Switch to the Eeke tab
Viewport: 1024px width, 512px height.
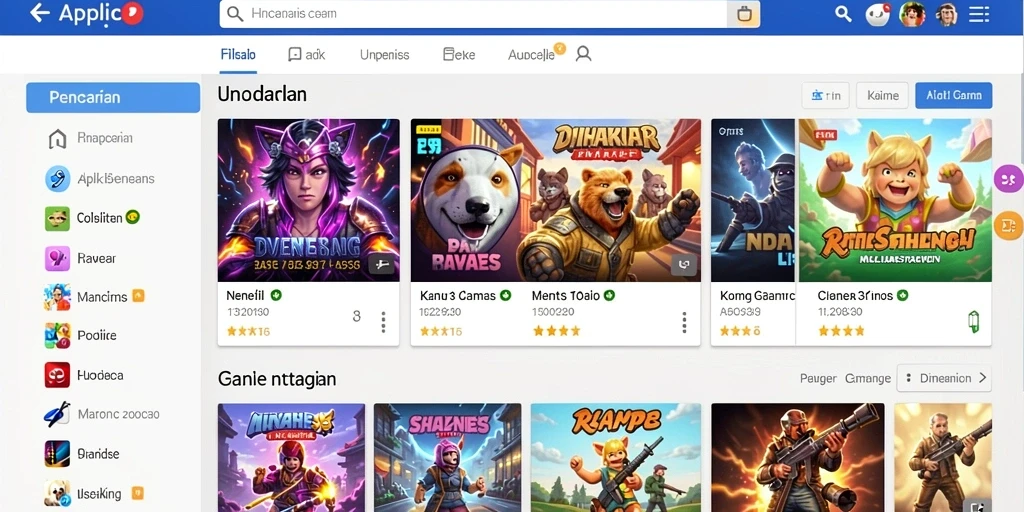459,55
